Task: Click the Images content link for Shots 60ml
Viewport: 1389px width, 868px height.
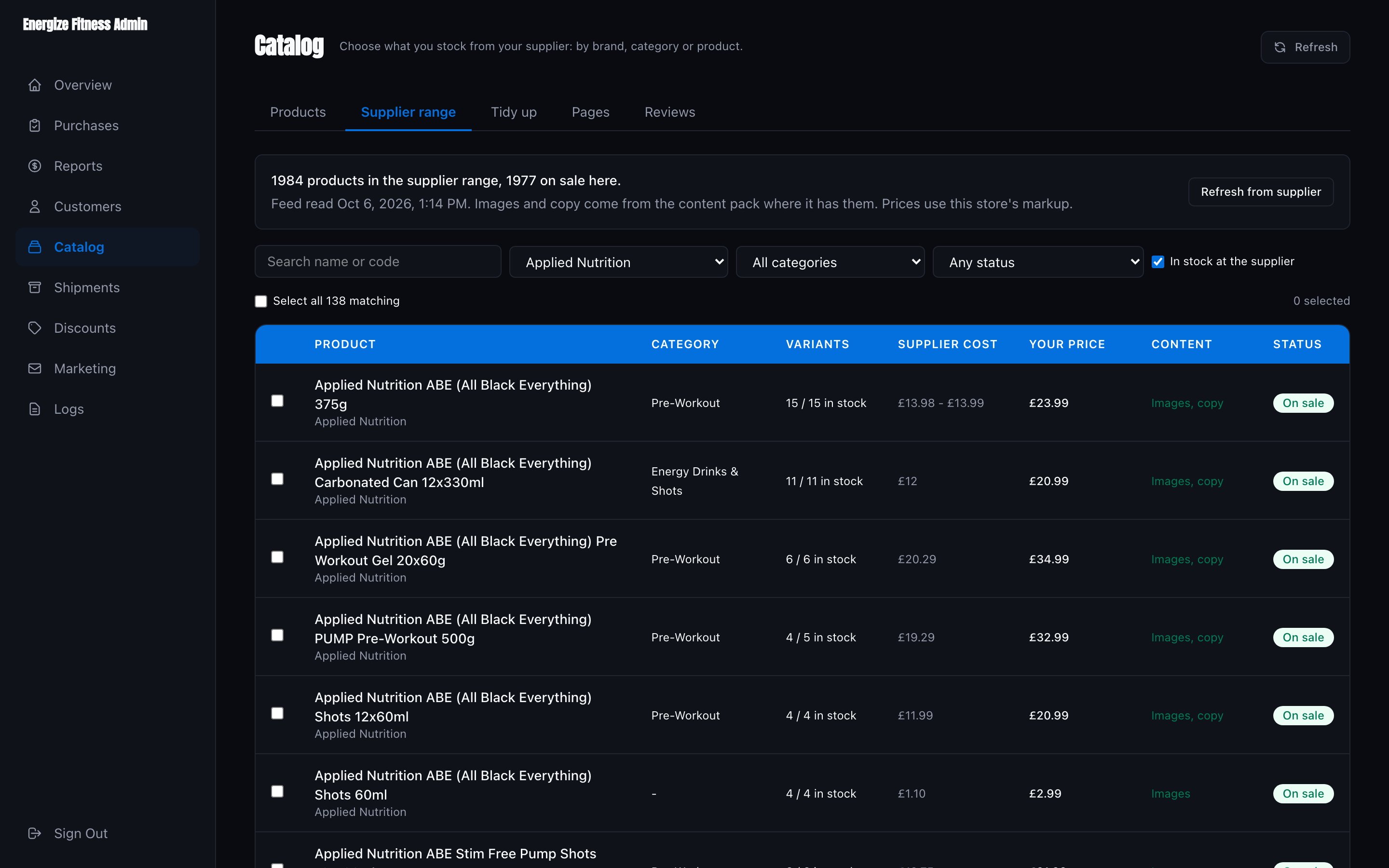Action: (x=1171, y=793)
